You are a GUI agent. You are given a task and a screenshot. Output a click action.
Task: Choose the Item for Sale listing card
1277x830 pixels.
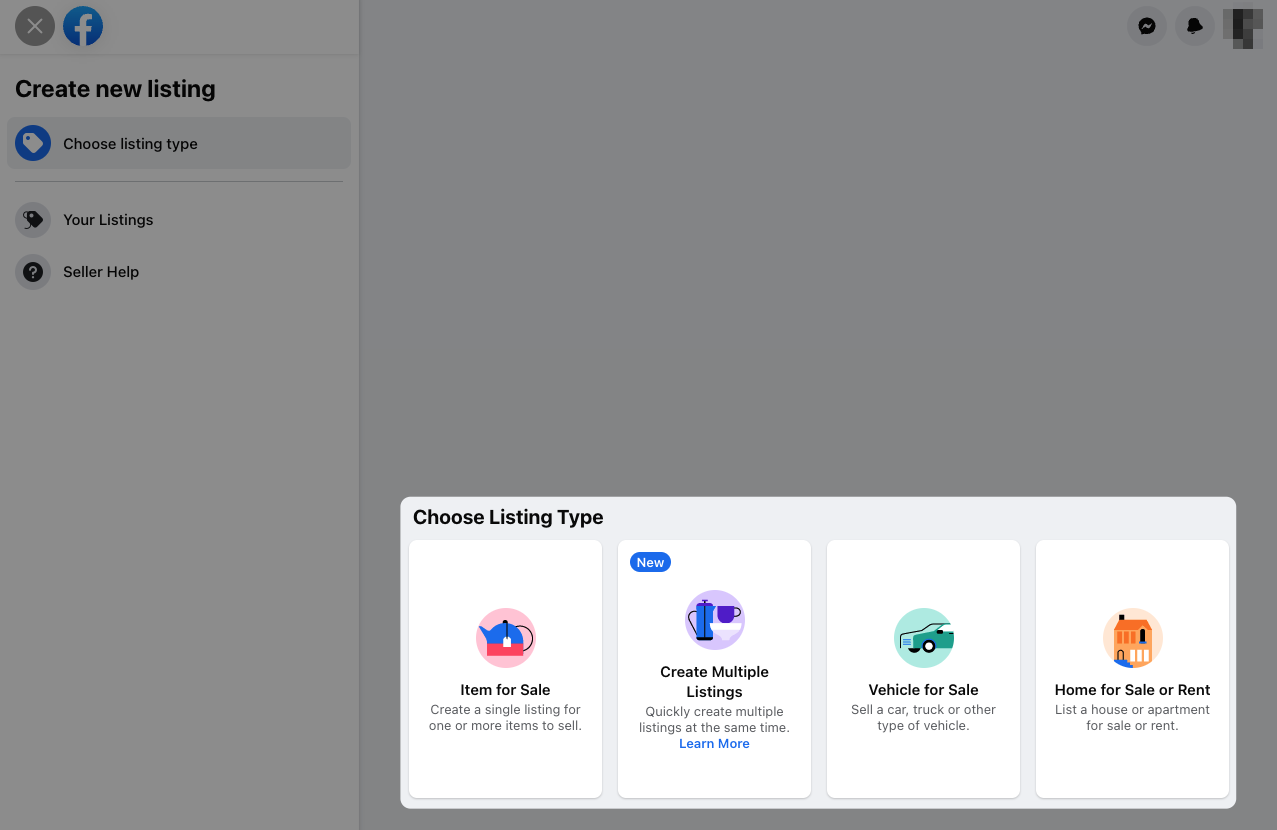click(505, 668)
